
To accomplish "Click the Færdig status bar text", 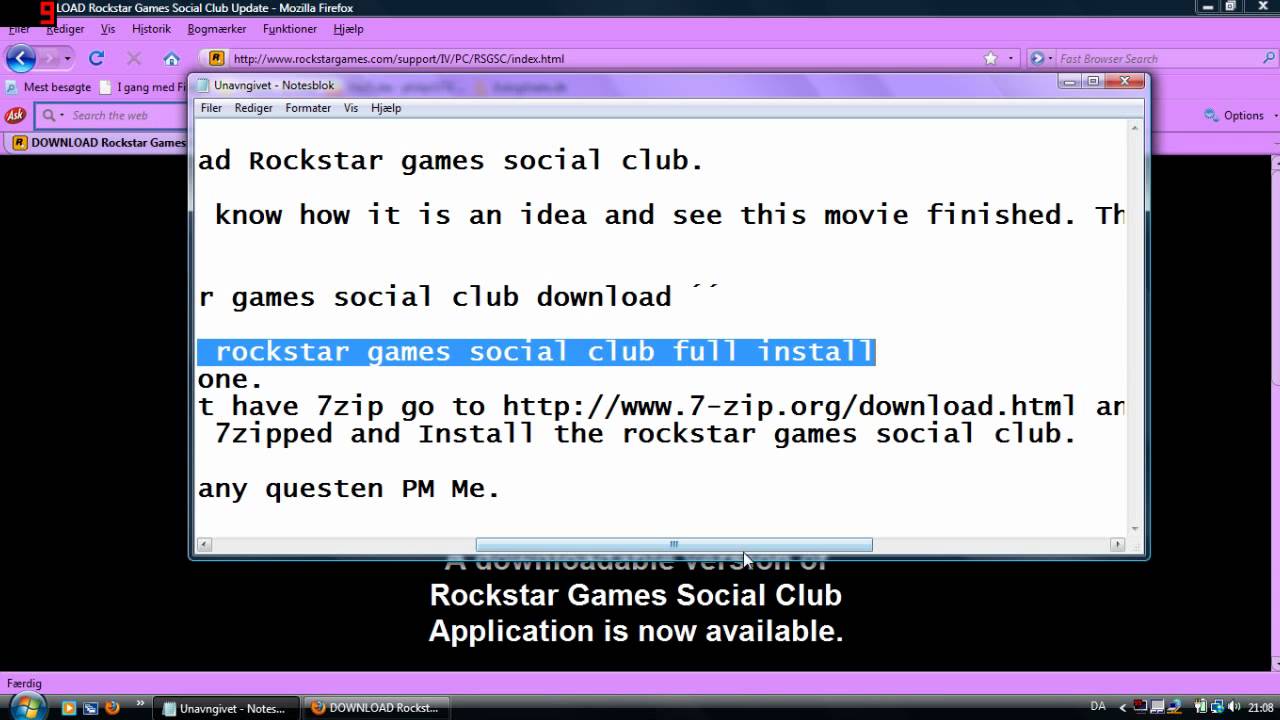I will 24,683.
